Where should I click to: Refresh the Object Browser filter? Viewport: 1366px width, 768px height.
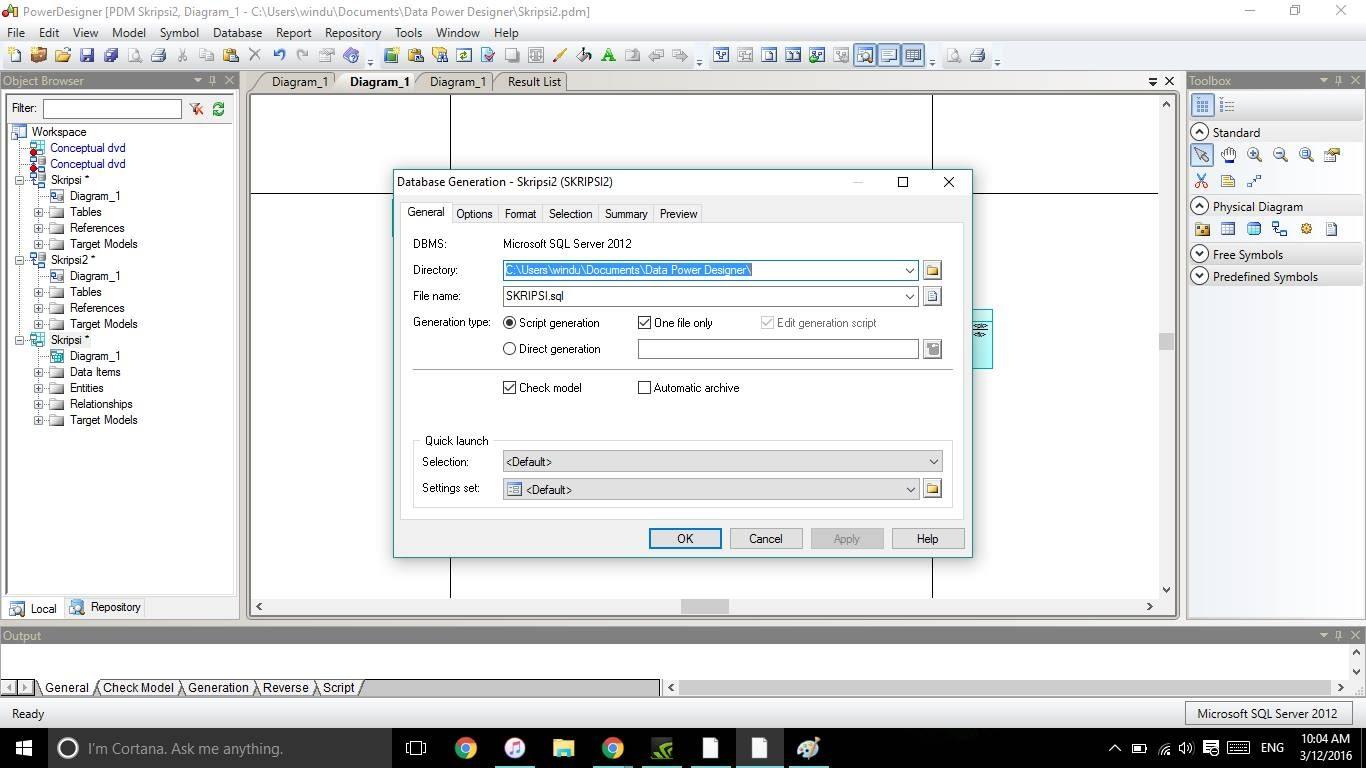218,108
